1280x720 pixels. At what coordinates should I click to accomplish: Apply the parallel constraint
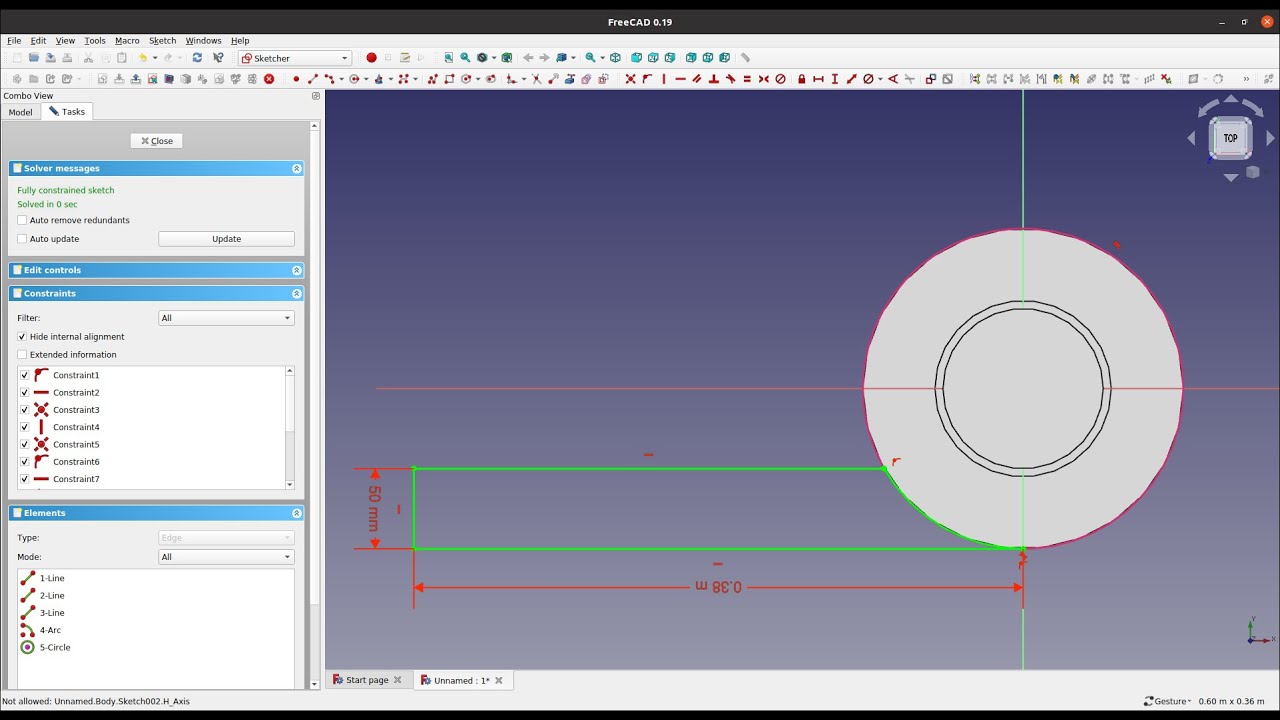[x=697, y=79]
